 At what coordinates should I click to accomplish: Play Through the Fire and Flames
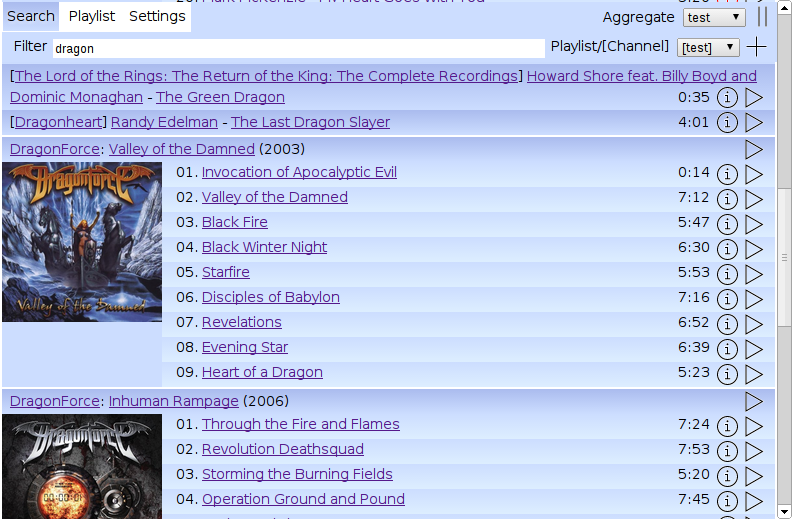click(x=754, y=426)
